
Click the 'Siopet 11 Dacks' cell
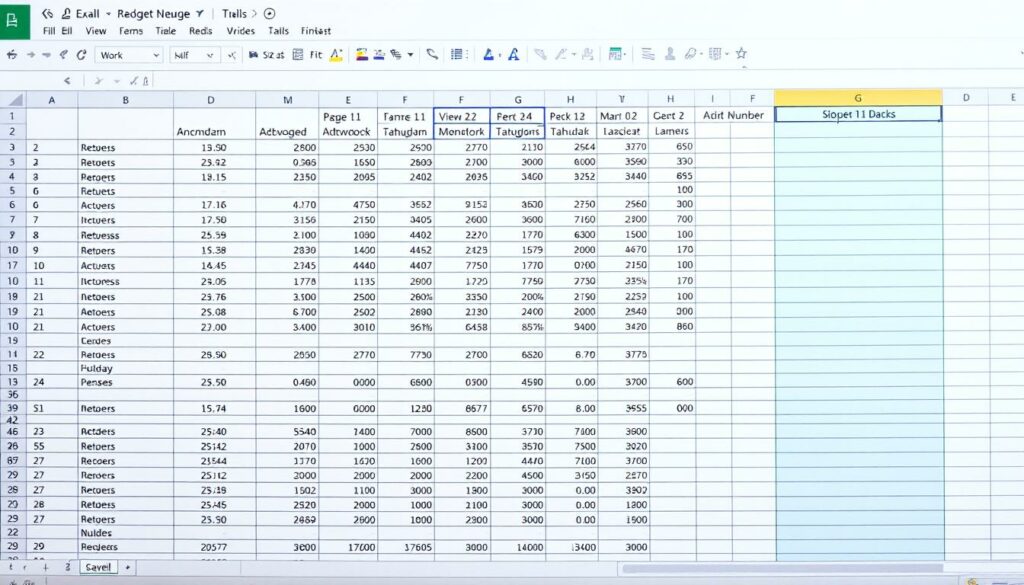[858, 114]
